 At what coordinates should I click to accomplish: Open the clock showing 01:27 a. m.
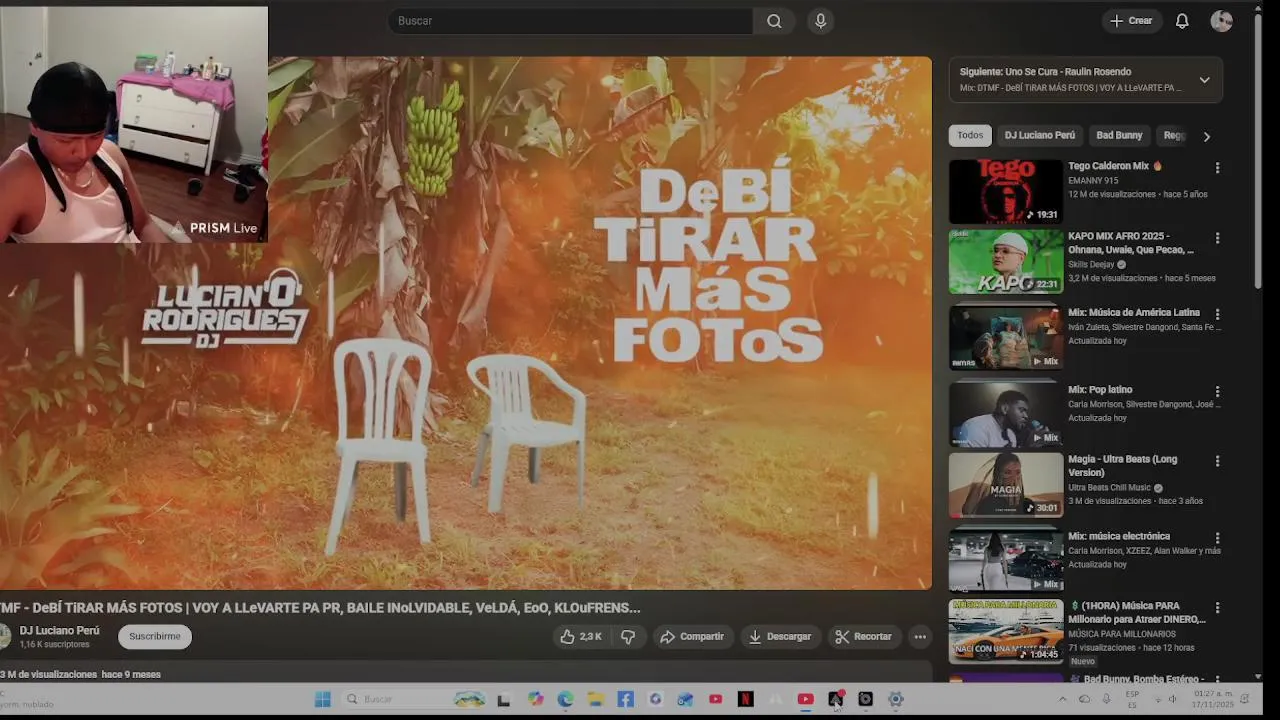[x=1212, y=699]
